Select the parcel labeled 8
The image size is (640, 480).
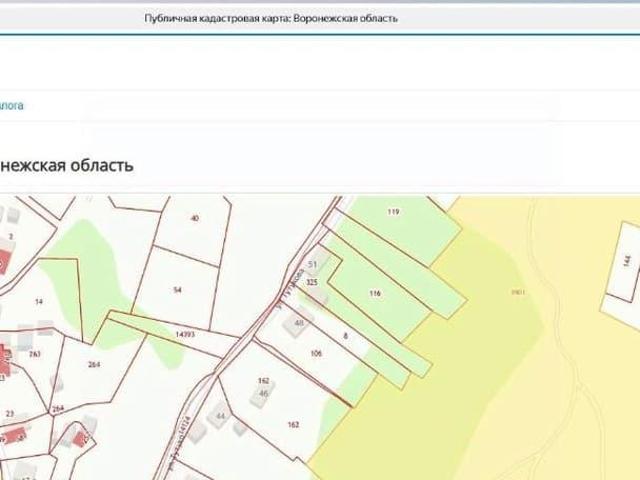pos(346,336)
